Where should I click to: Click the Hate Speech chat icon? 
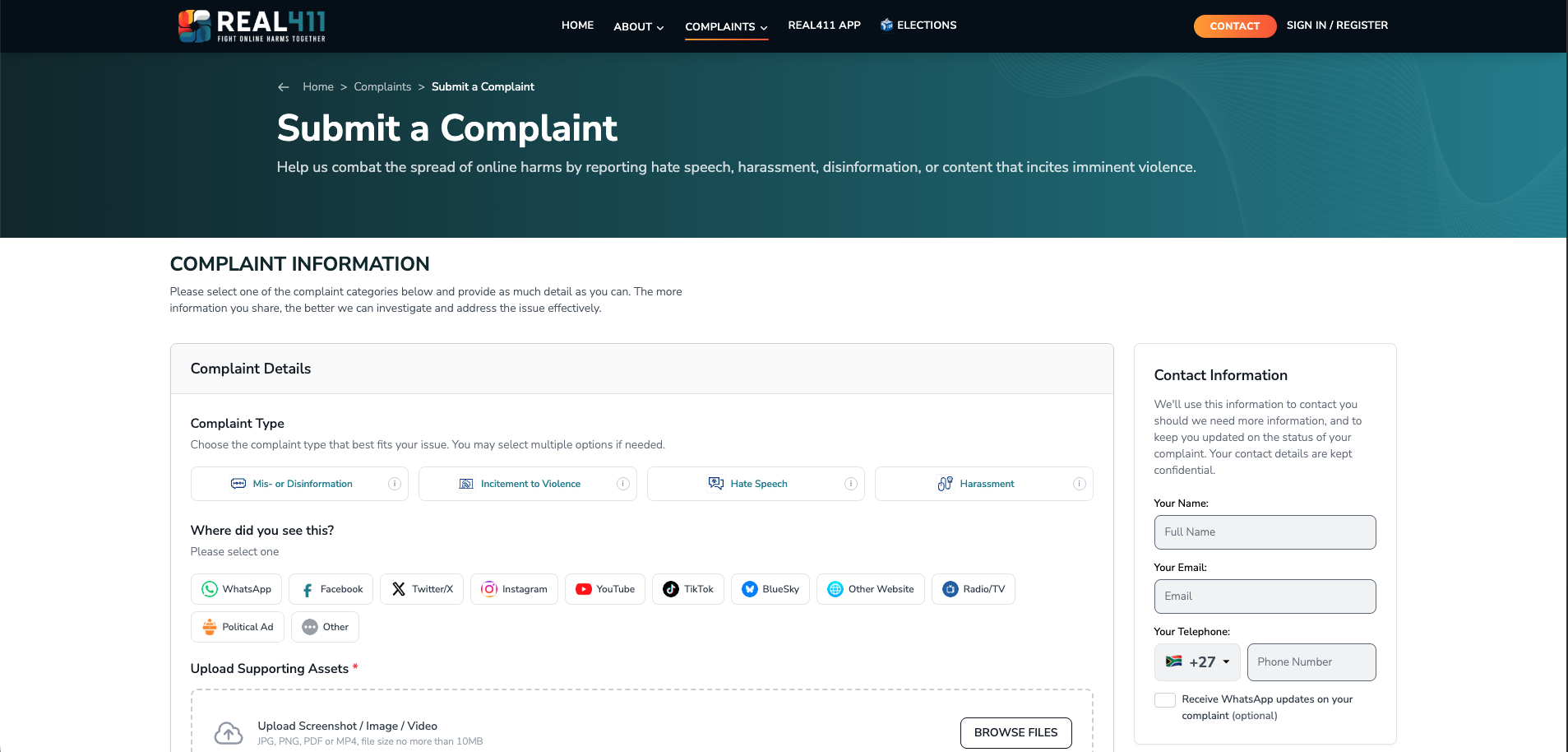click(716, 484)
